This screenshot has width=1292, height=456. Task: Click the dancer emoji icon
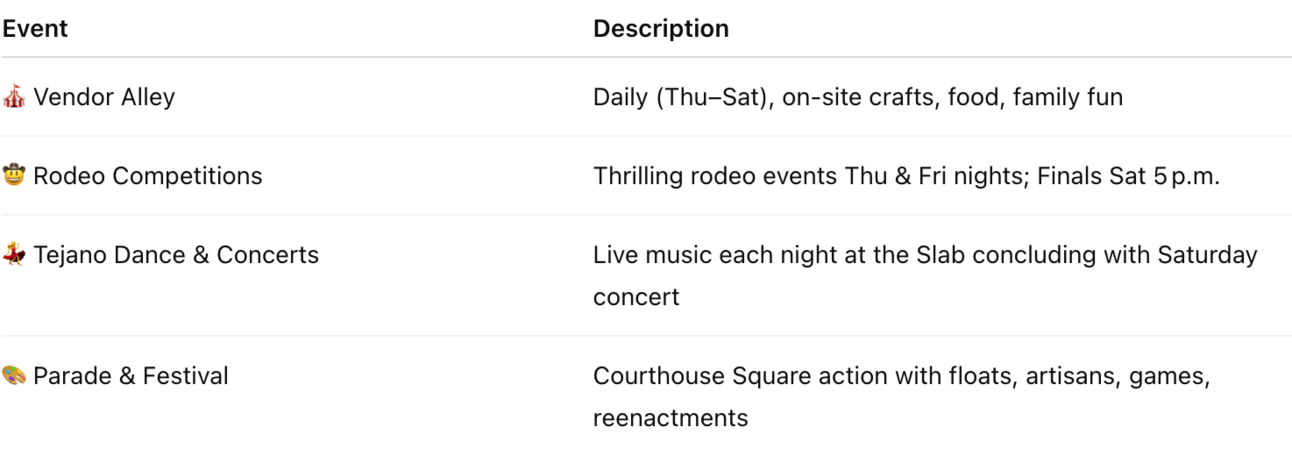[13, 255]
